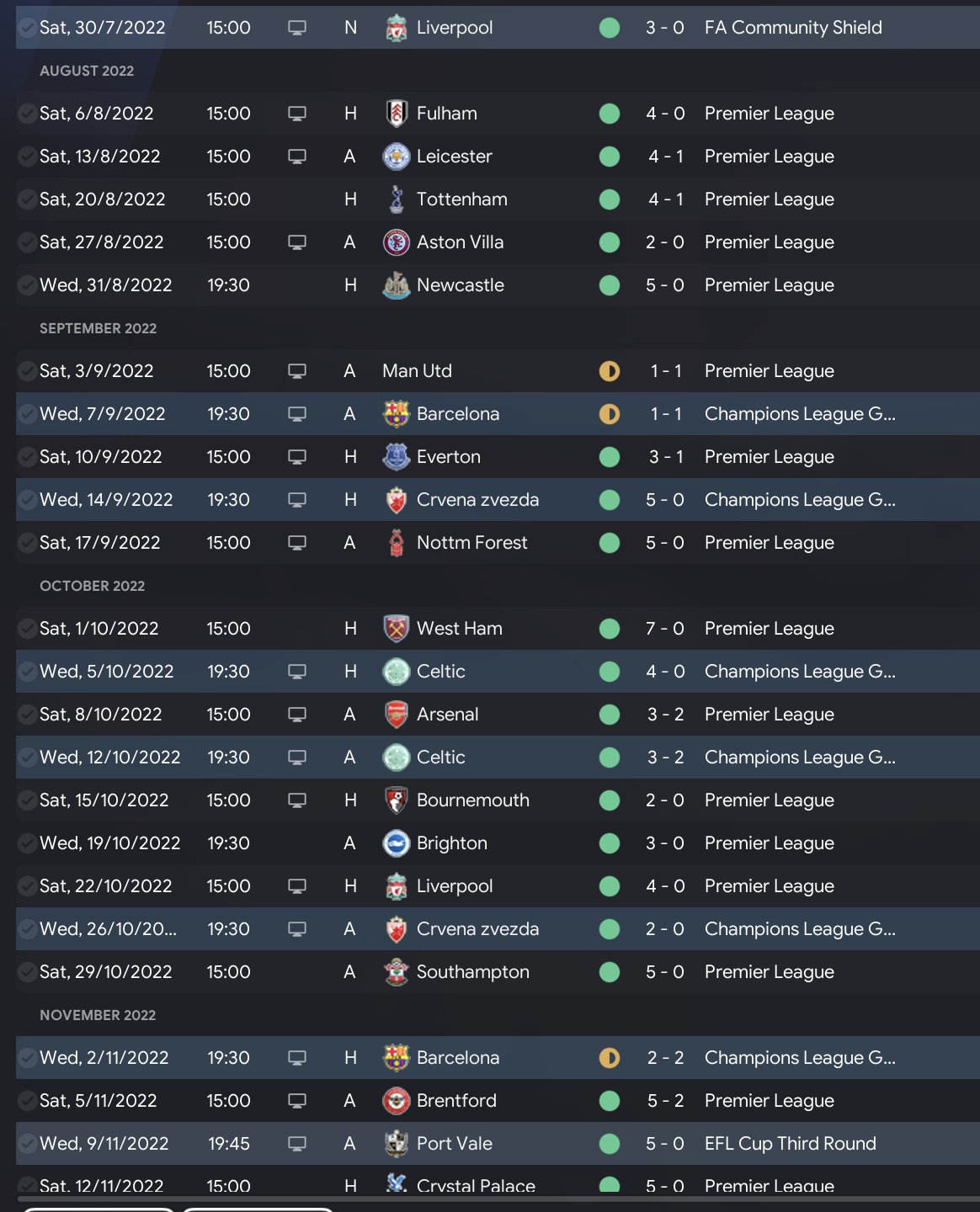The height and width of the screenshot is (1212, 980).
Task: Click the TV broadcast icon for the Fulham match
Action: 297,114
